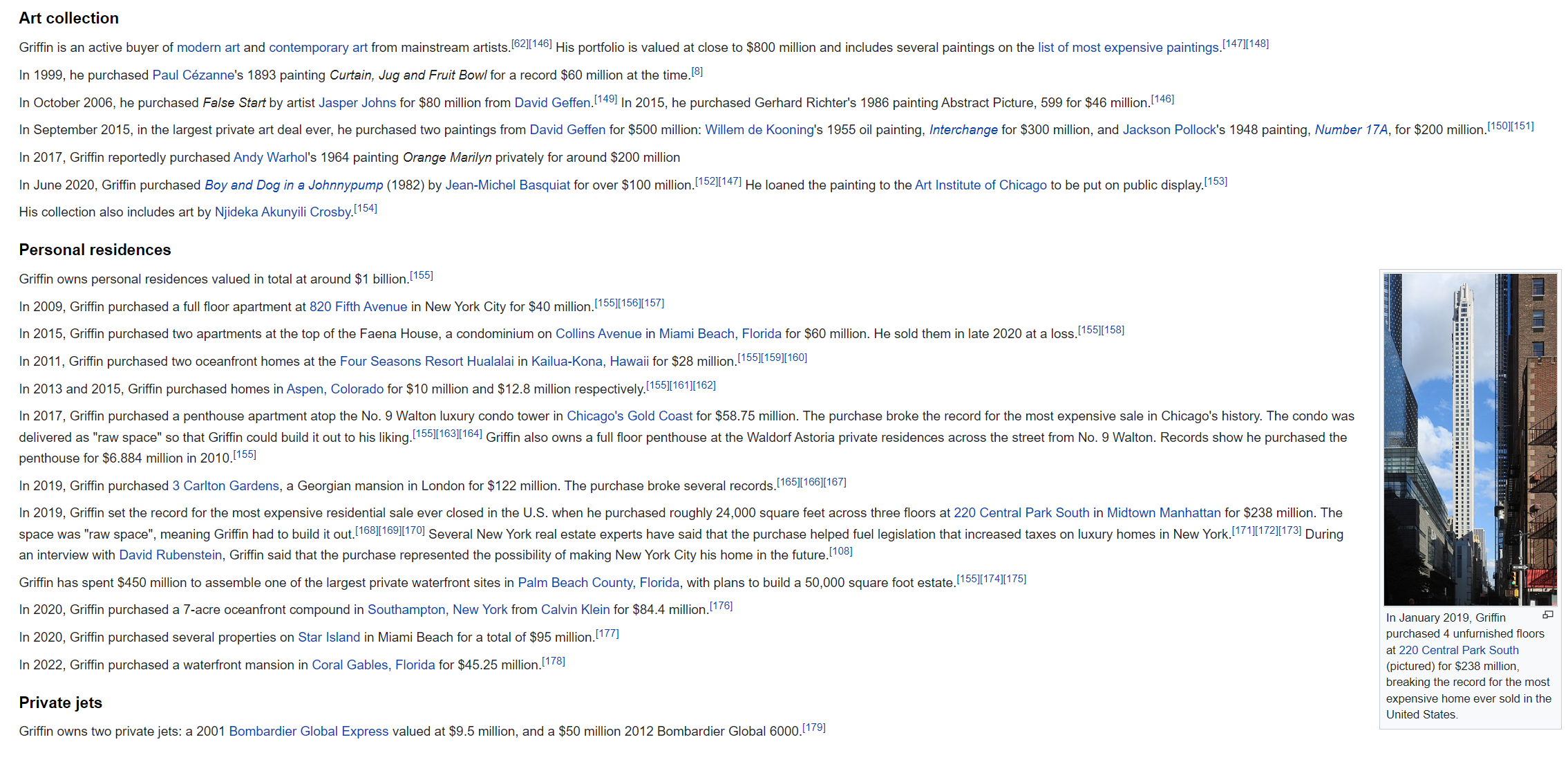Open the 'contemporary art' link

point(318,48)
